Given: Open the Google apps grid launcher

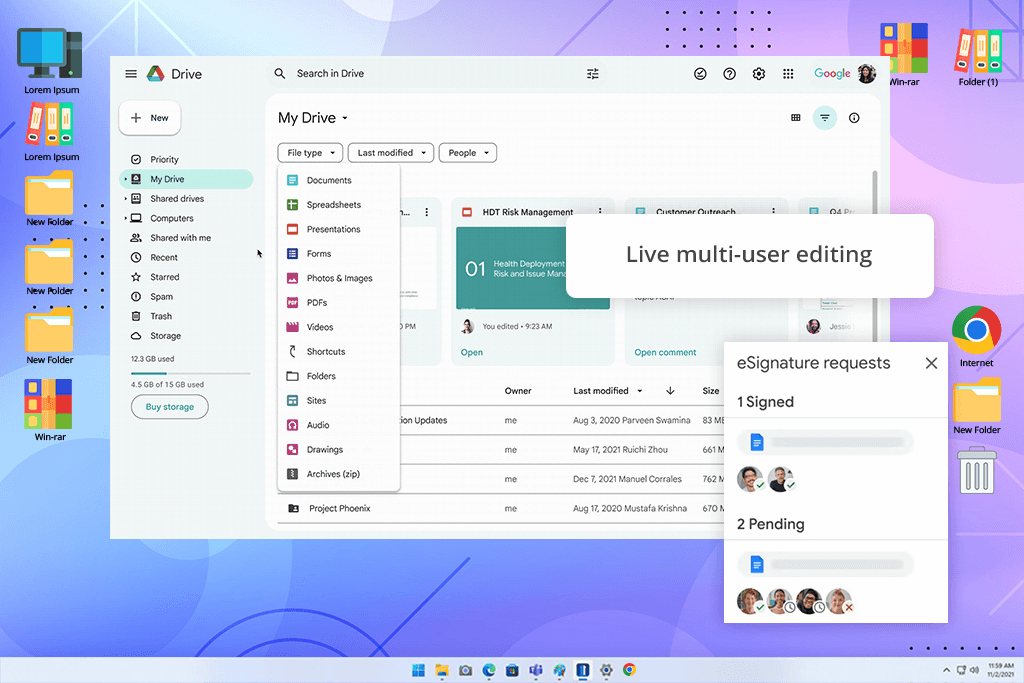Looking at the screenshot, I should 788,74.
